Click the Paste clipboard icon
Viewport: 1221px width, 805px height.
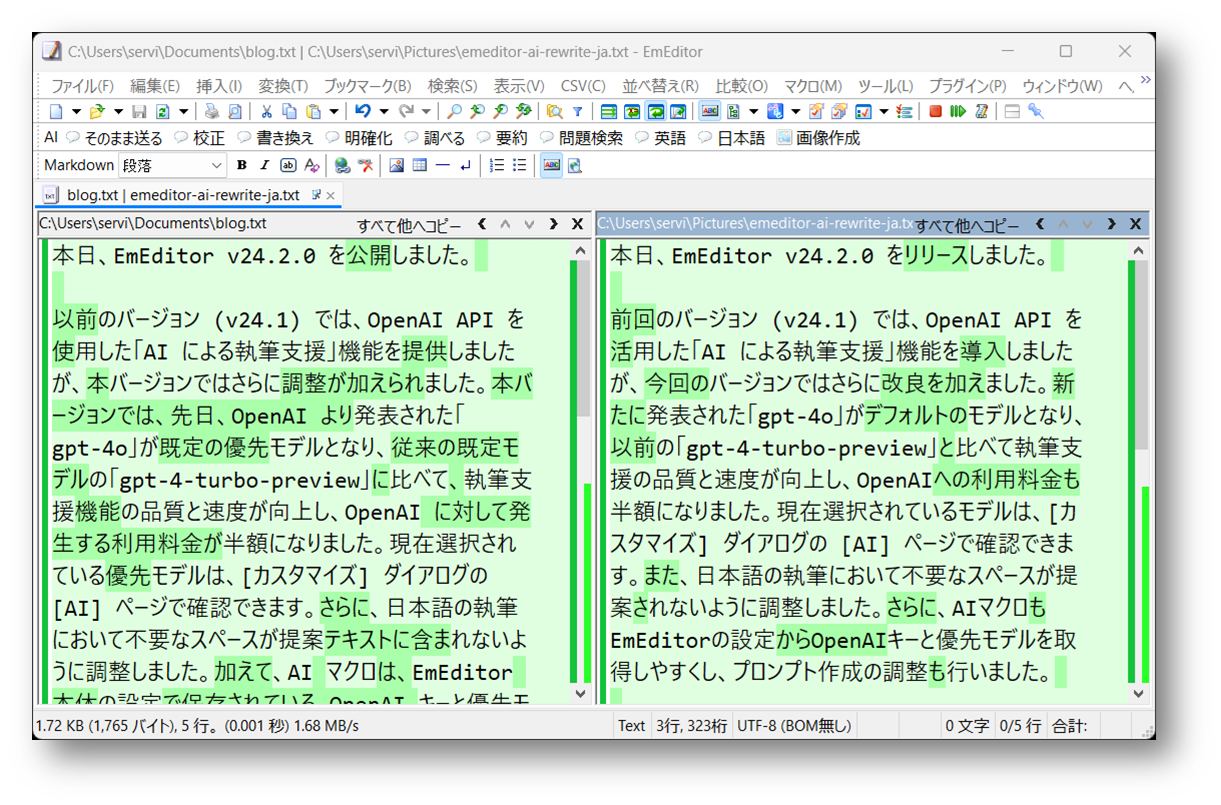[314, 112]
